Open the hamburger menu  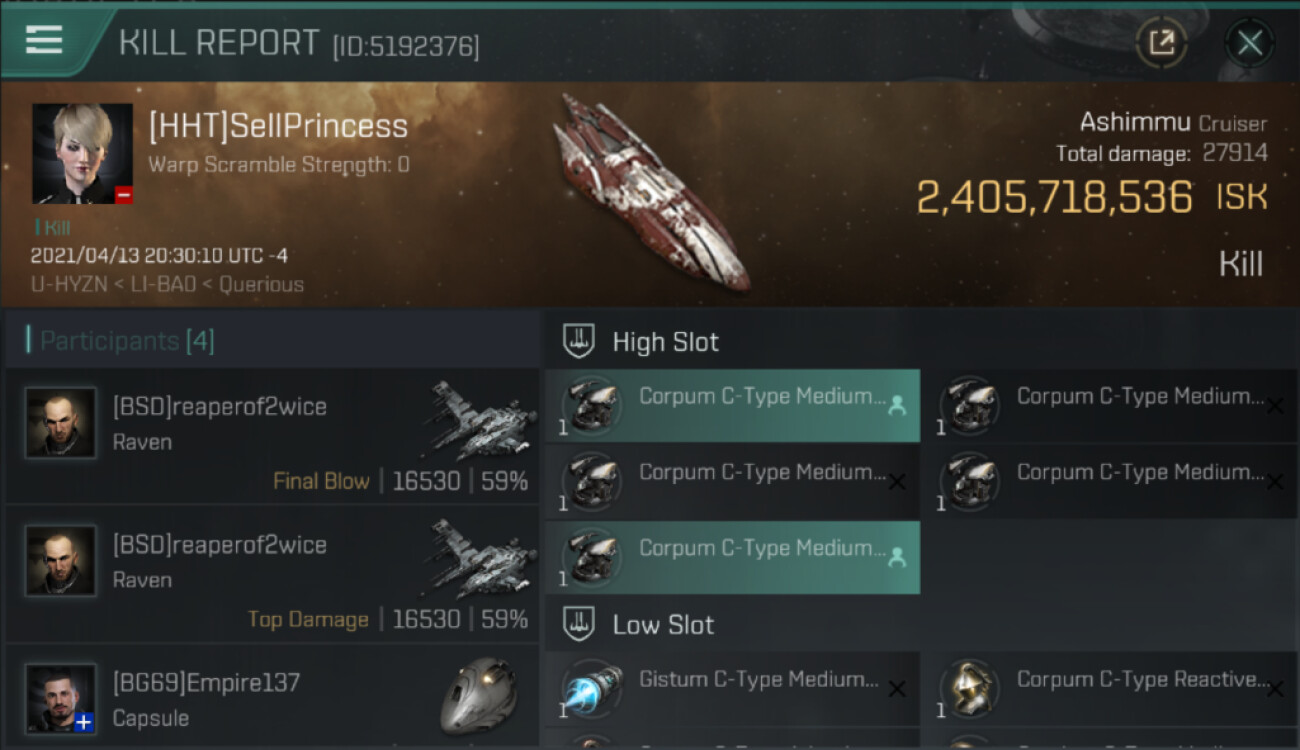coord(44,41)
